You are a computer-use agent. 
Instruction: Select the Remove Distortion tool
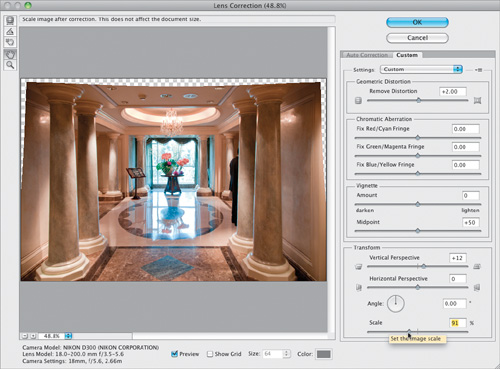point(10,21)
